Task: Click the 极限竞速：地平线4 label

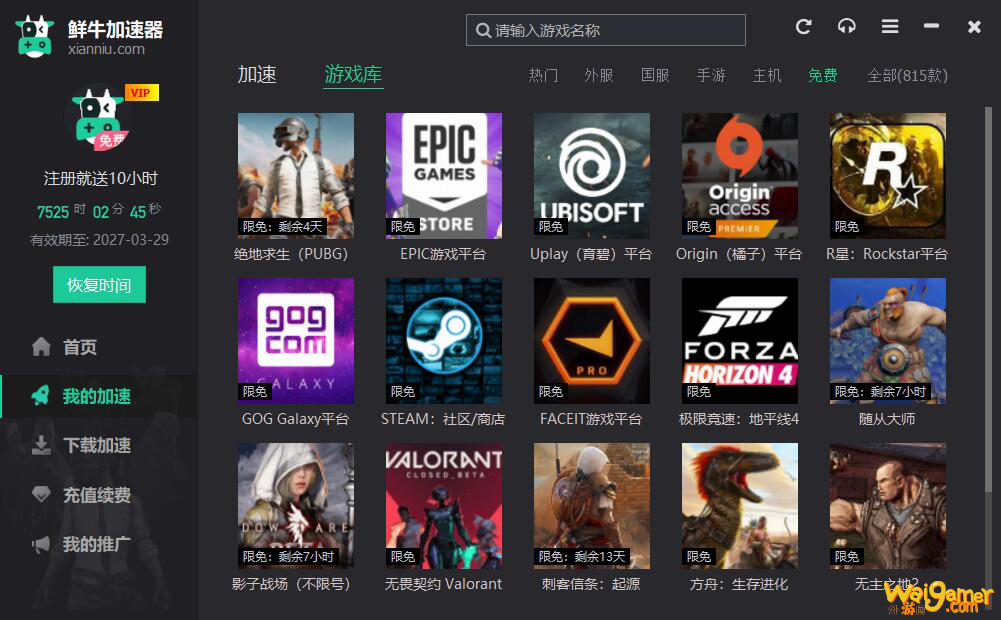Action: click(739, 419)
